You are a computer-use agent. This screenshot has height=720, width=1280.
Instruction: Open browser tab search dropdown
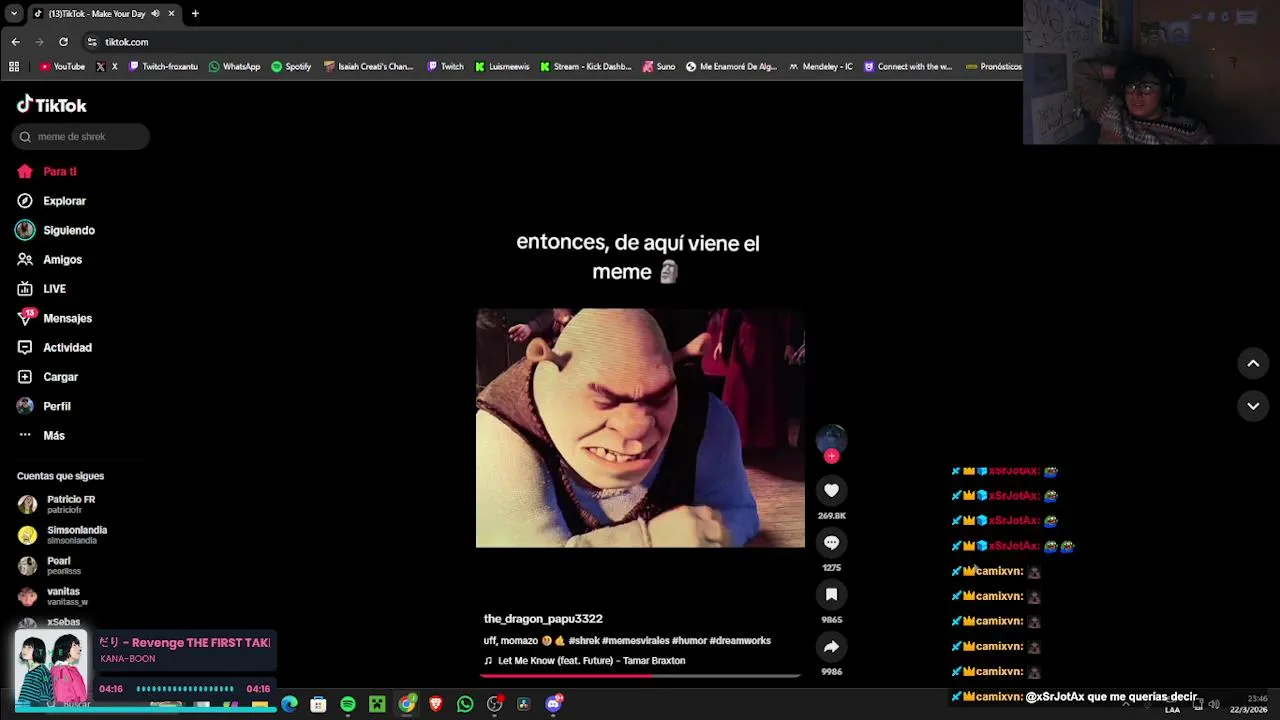point(13,13)
